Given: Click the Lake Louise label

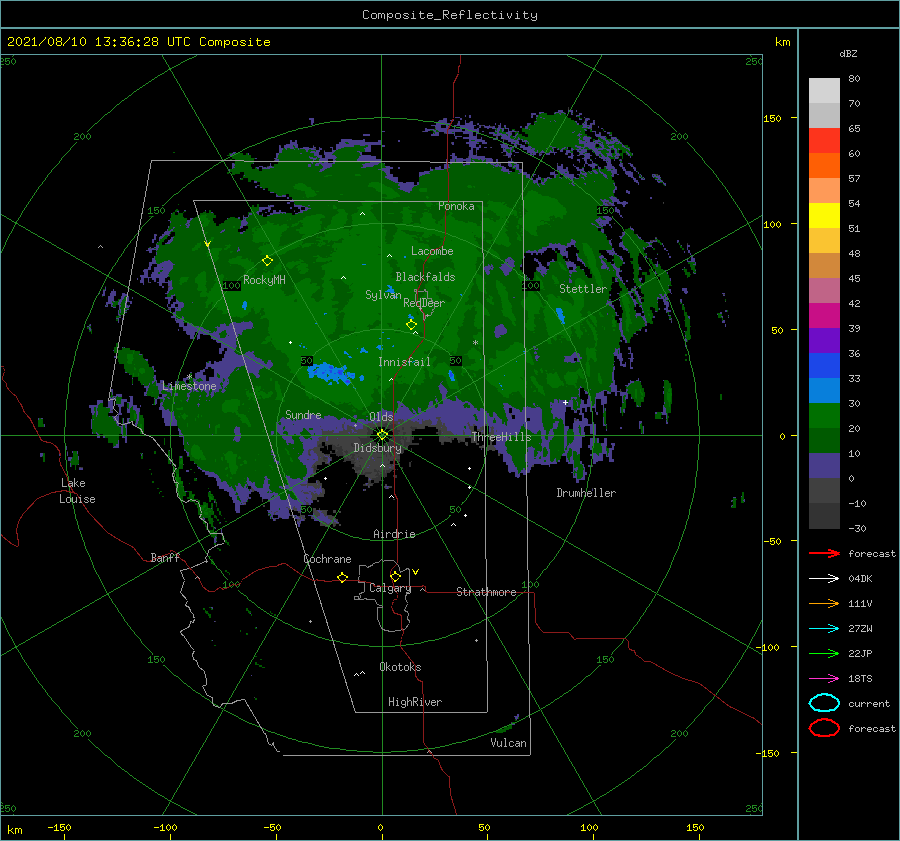Looking at the screenshot, I should click(77, 491).
